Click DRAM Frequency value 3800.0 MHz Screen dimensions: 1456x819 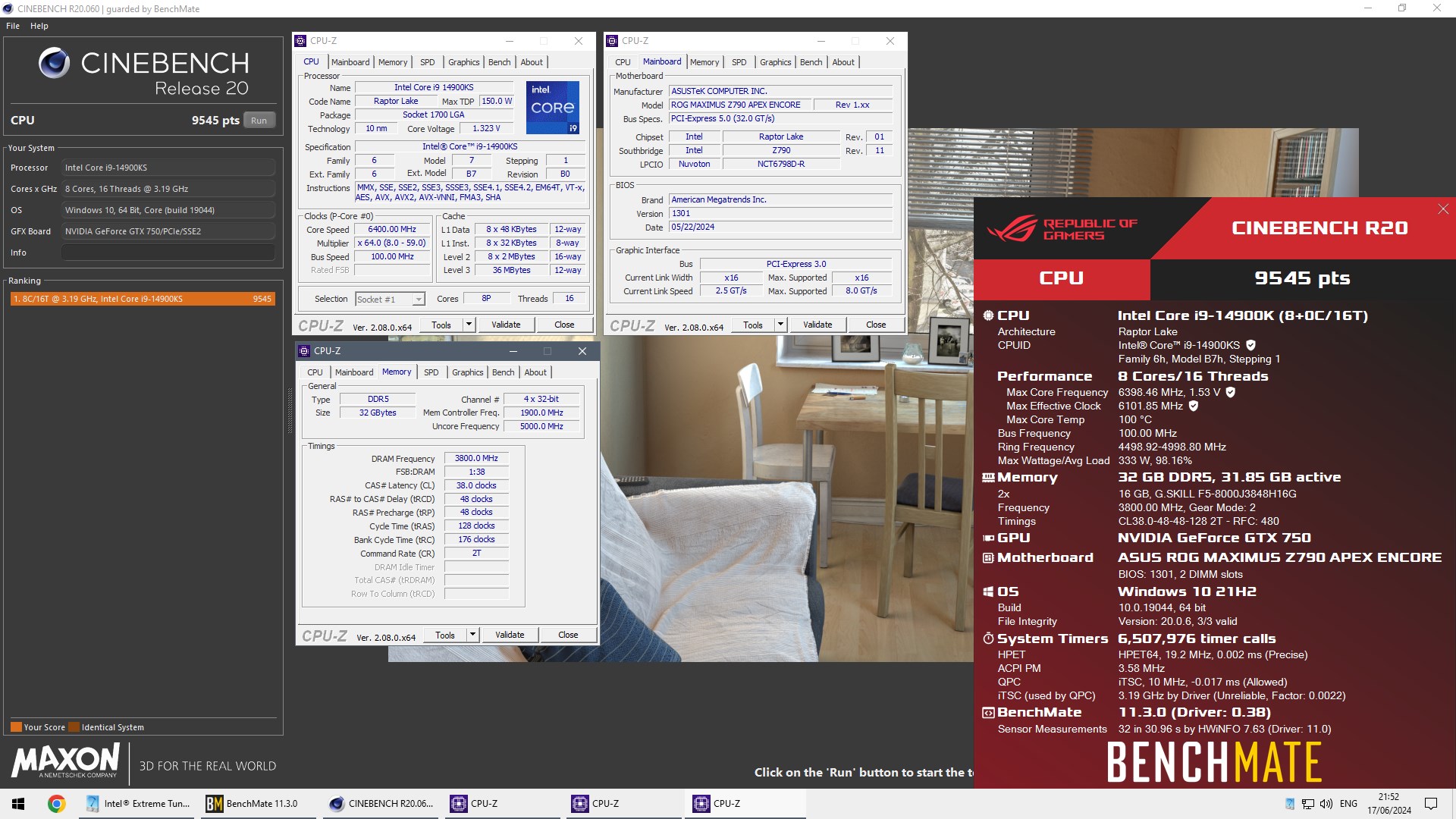point(476,459)
